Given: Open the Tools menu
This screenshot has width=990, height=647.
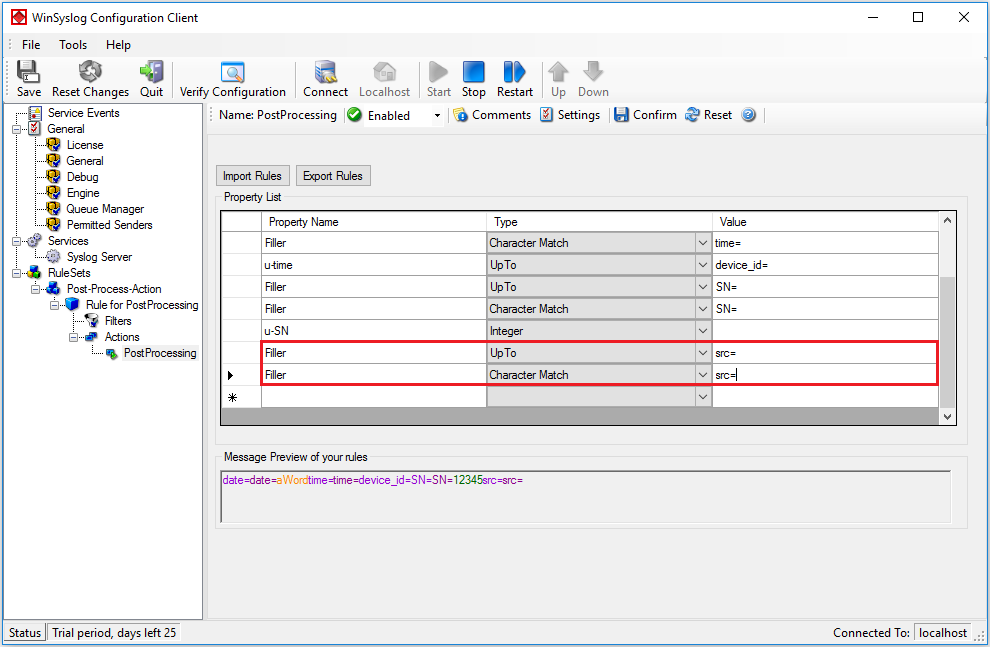Looking at the screenshot, I should tap(73, 45).
